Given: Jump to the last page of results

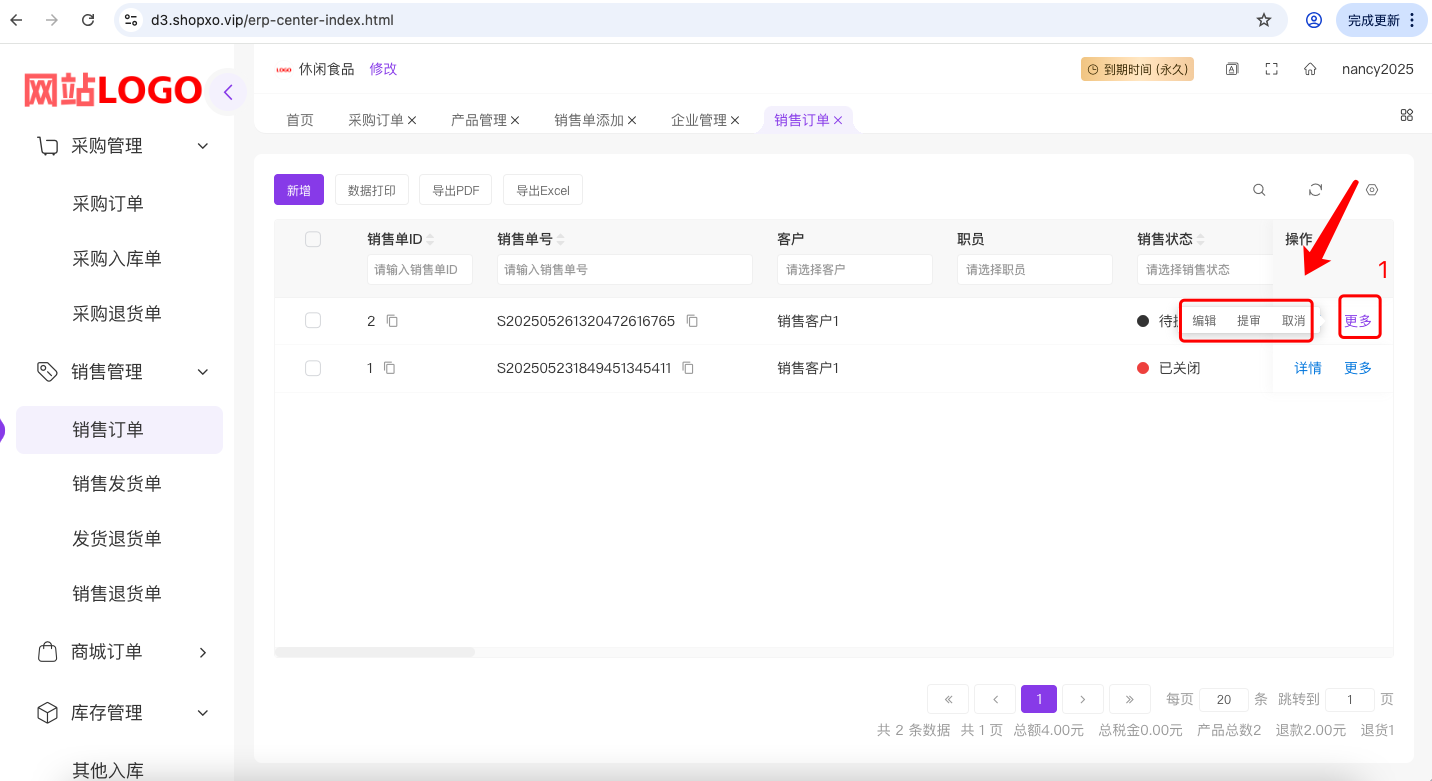Looking at the screenshot, I should pyautogui.click(x=1130, y=699).
